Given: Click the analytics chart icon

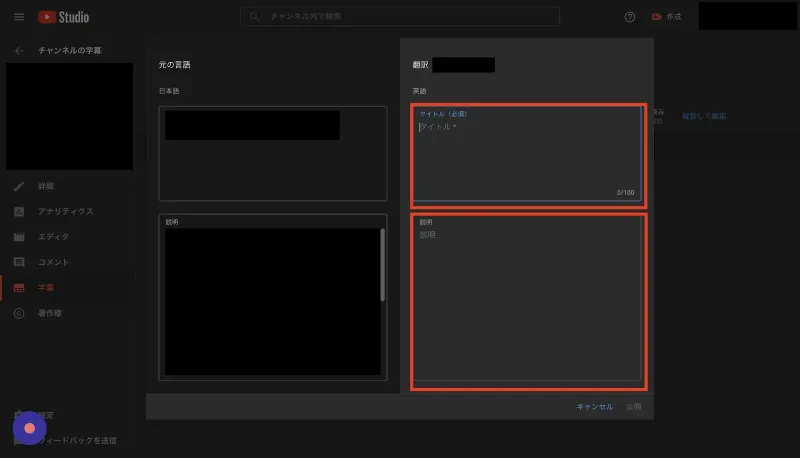Looking at the screenshot, I should pos(19,211).
